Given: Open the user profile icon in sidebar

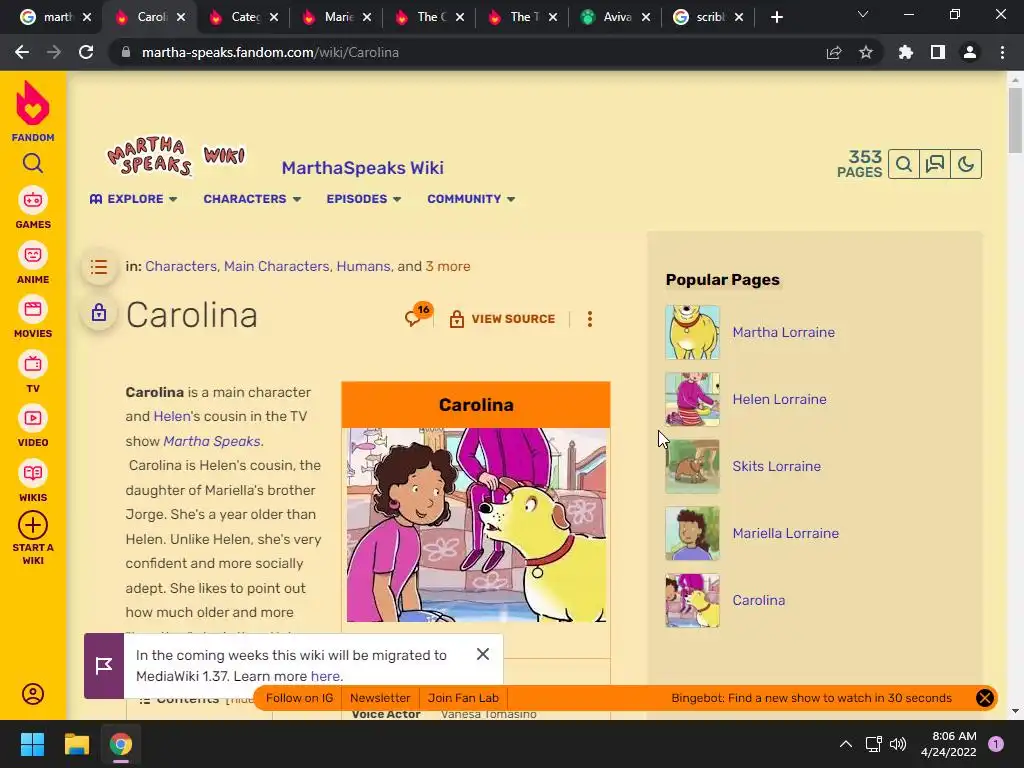Looking at the screenshot, I should (33, 694).
